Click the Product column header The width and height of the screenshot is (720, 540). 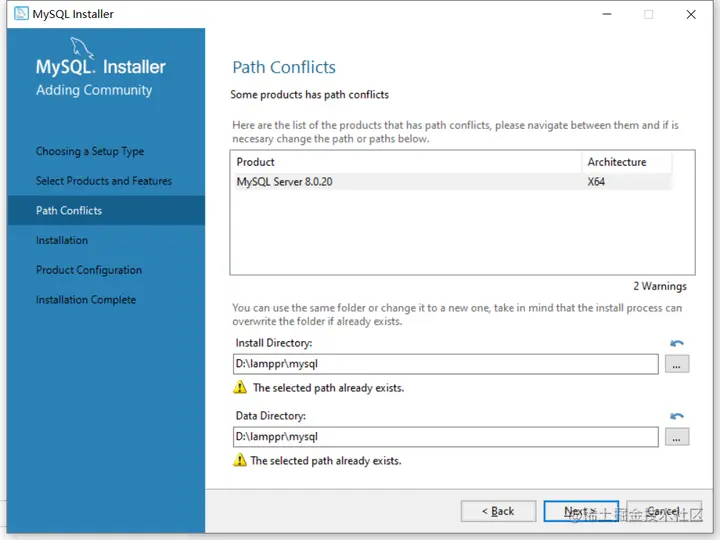[x=407, y=162]
